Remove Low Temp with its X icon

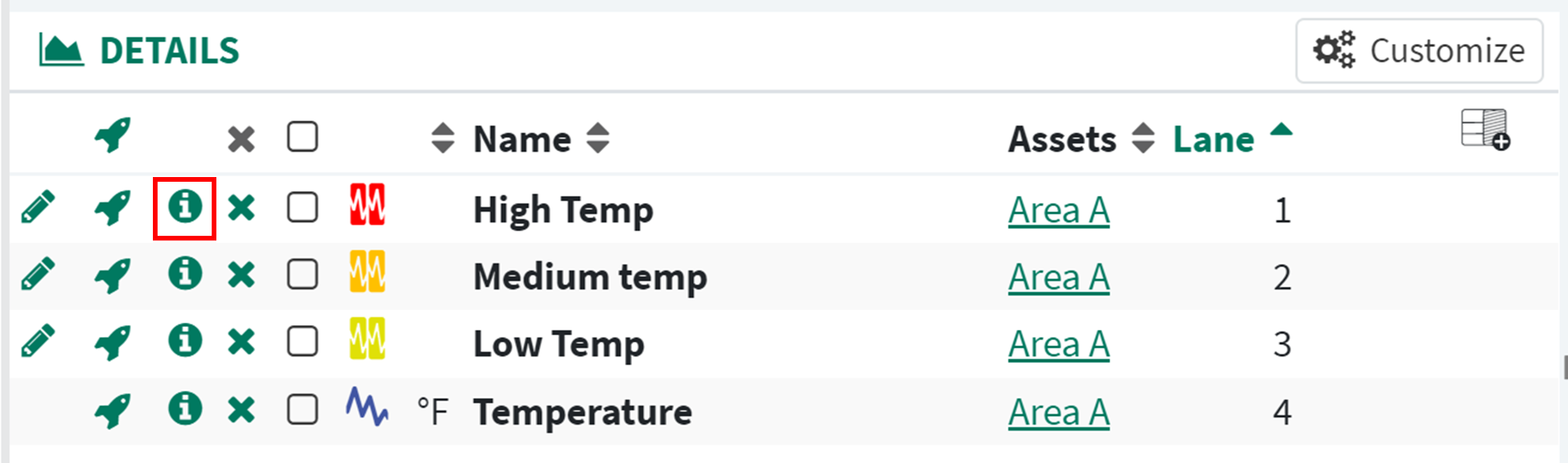tap(241, 342)
